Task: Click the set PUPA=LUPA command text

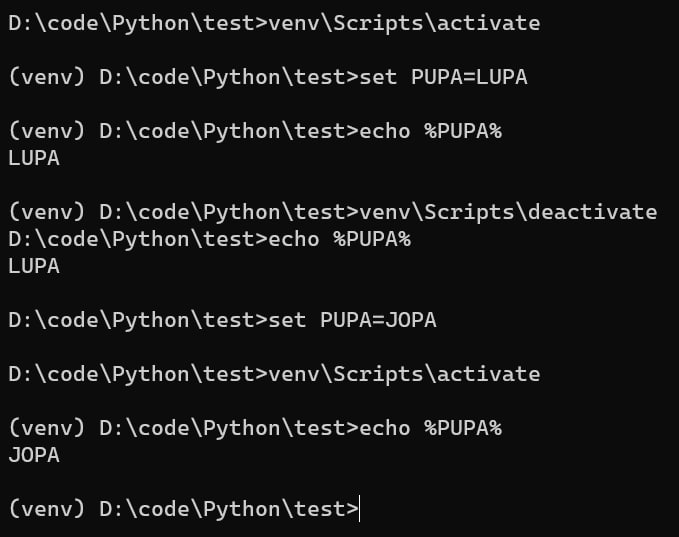Action: (443, 77)
